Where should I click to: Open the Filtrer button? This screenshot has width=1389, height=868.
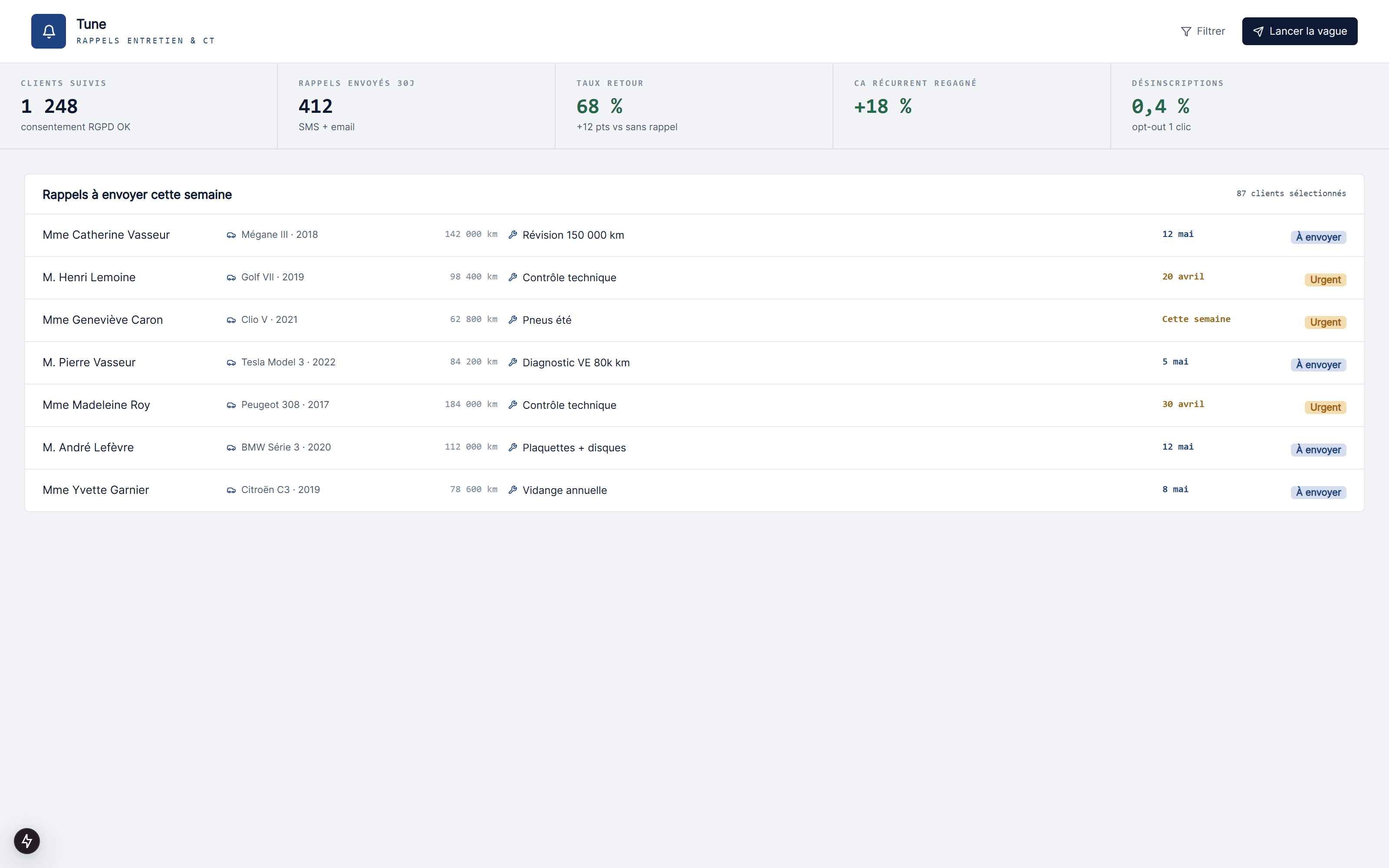(x=1202, y=32)
